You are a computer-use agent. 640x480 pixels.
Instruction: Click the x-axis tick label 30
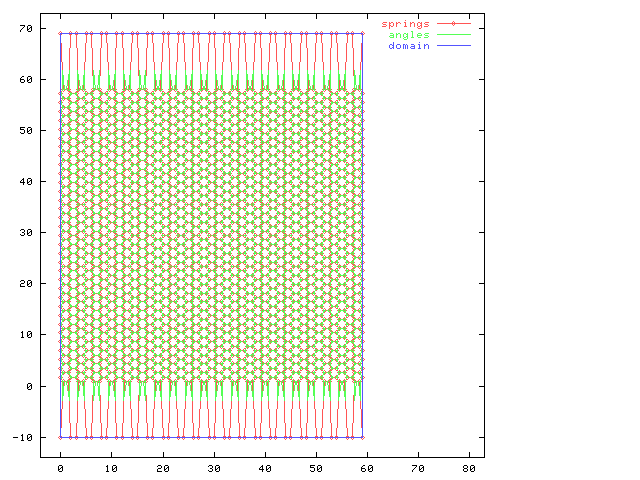tap(214, 467)
